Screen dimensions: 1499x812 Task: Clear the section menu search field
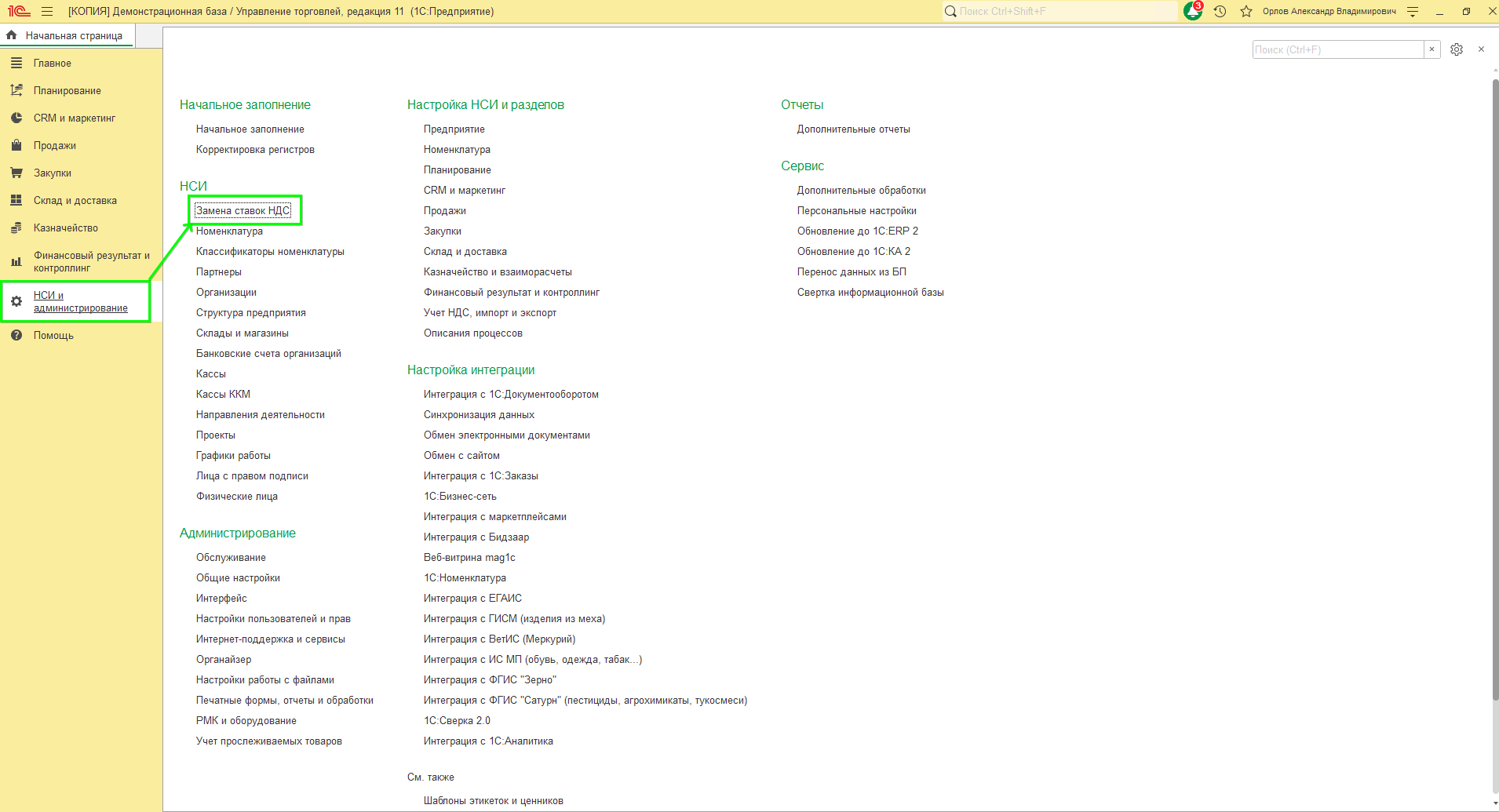(x=1432, y=49)
